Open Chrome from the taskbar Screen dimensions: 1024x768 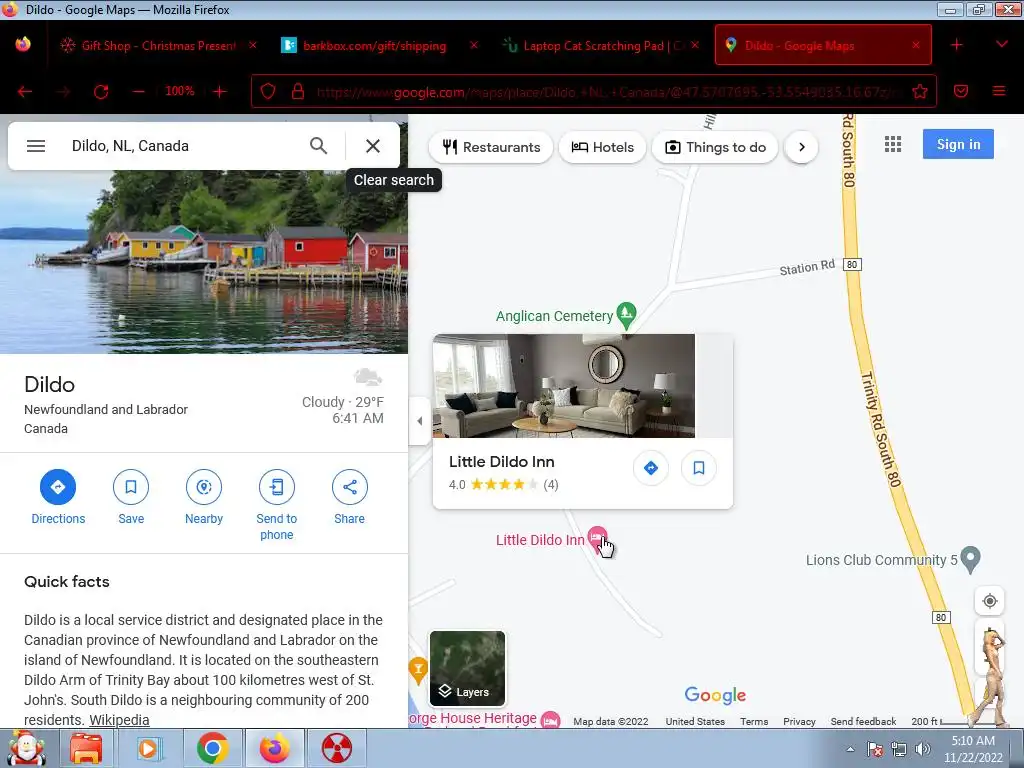point(212,748)
